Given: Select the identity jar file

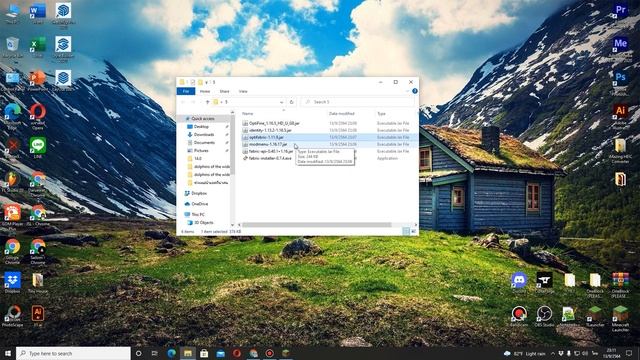Looking at the screenshot, I should (x=270, y=130).
